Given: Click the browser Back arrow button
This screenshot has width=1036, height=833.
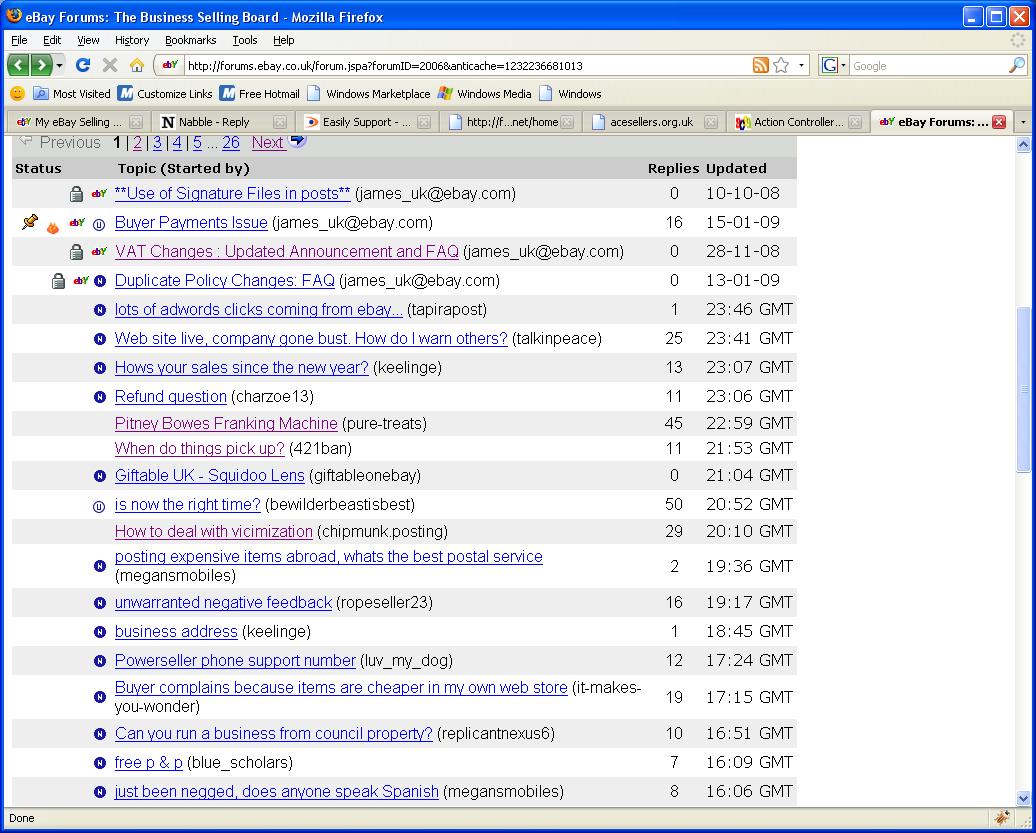Looking at the screenshot, I should (19, 65).
